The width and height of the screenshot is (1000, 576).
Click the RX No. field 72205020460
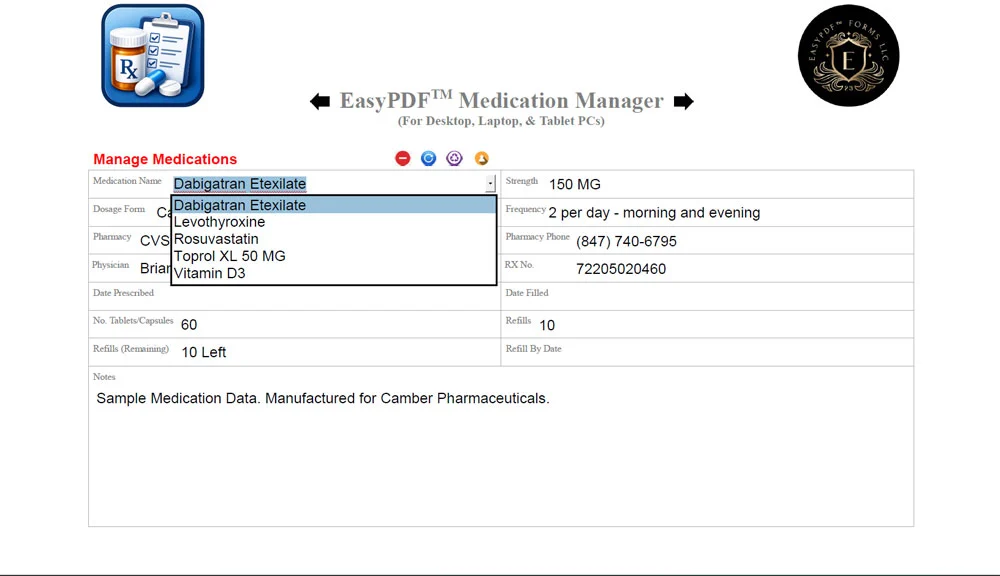pyautogui.click(x=742, y=269)
